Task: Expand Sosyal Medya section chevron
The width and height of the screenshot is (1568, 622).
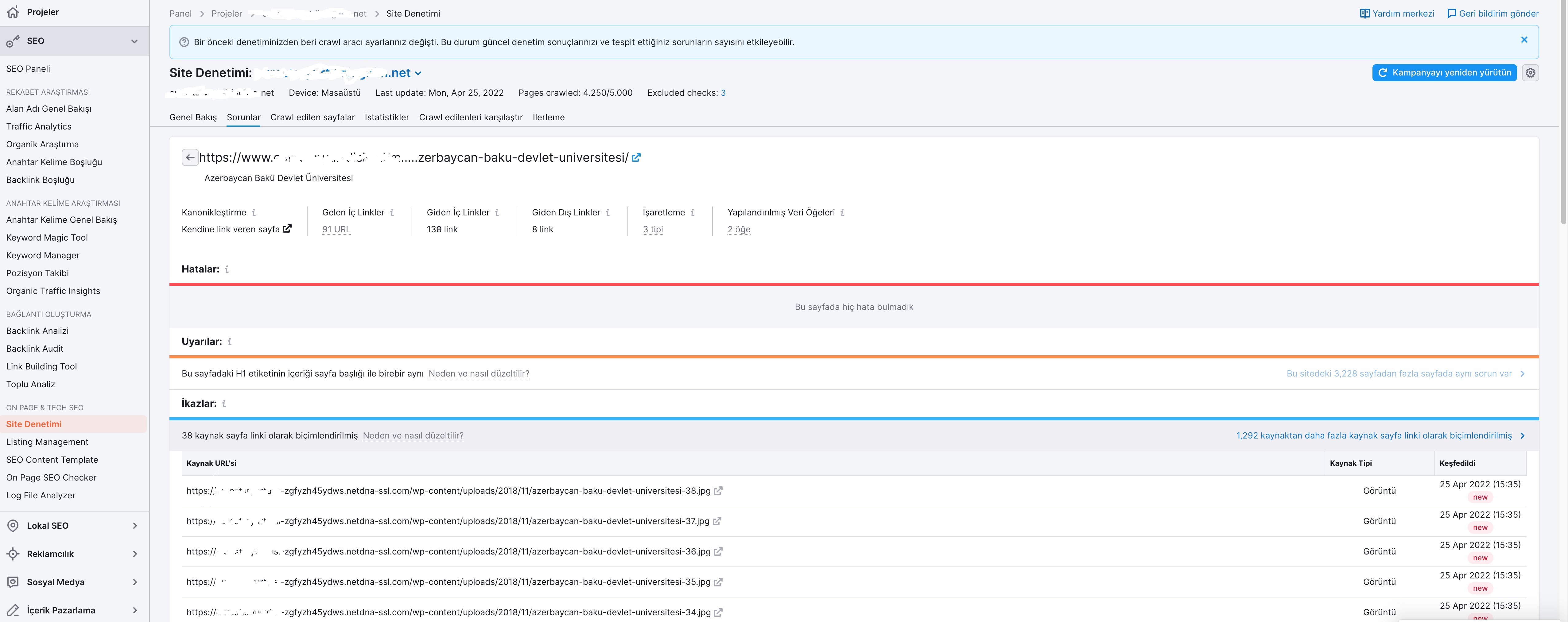Action: click(x=134, y=582)
